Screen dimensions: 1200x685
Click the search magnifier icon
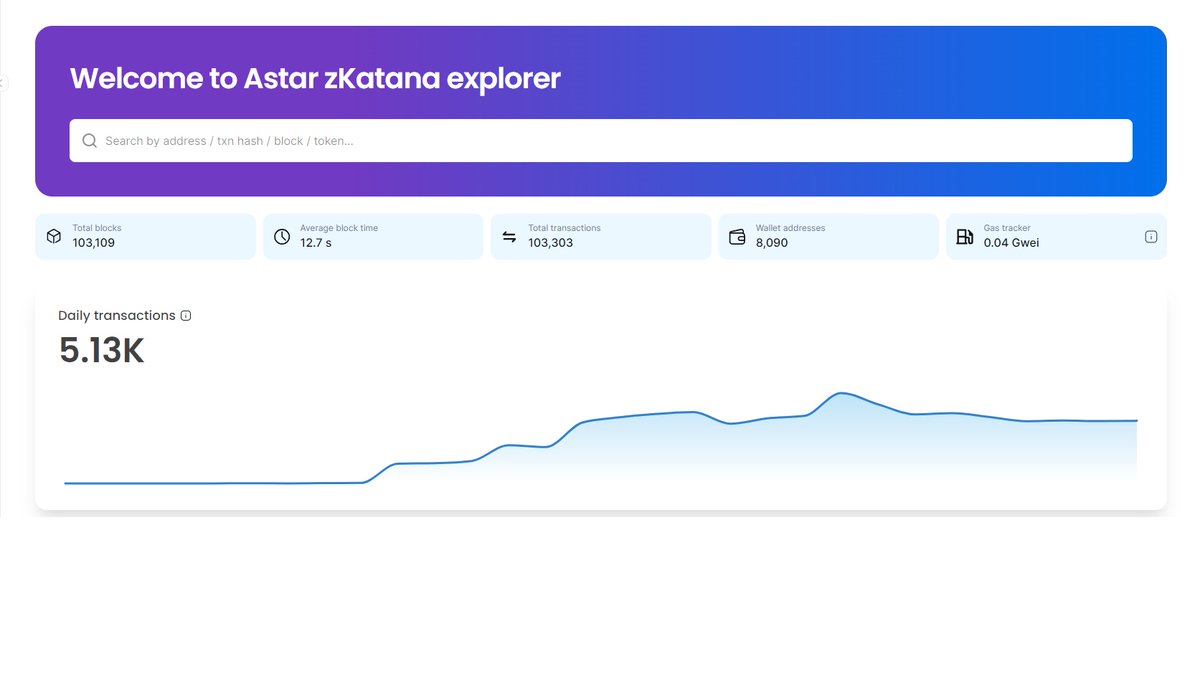[89, 141]
